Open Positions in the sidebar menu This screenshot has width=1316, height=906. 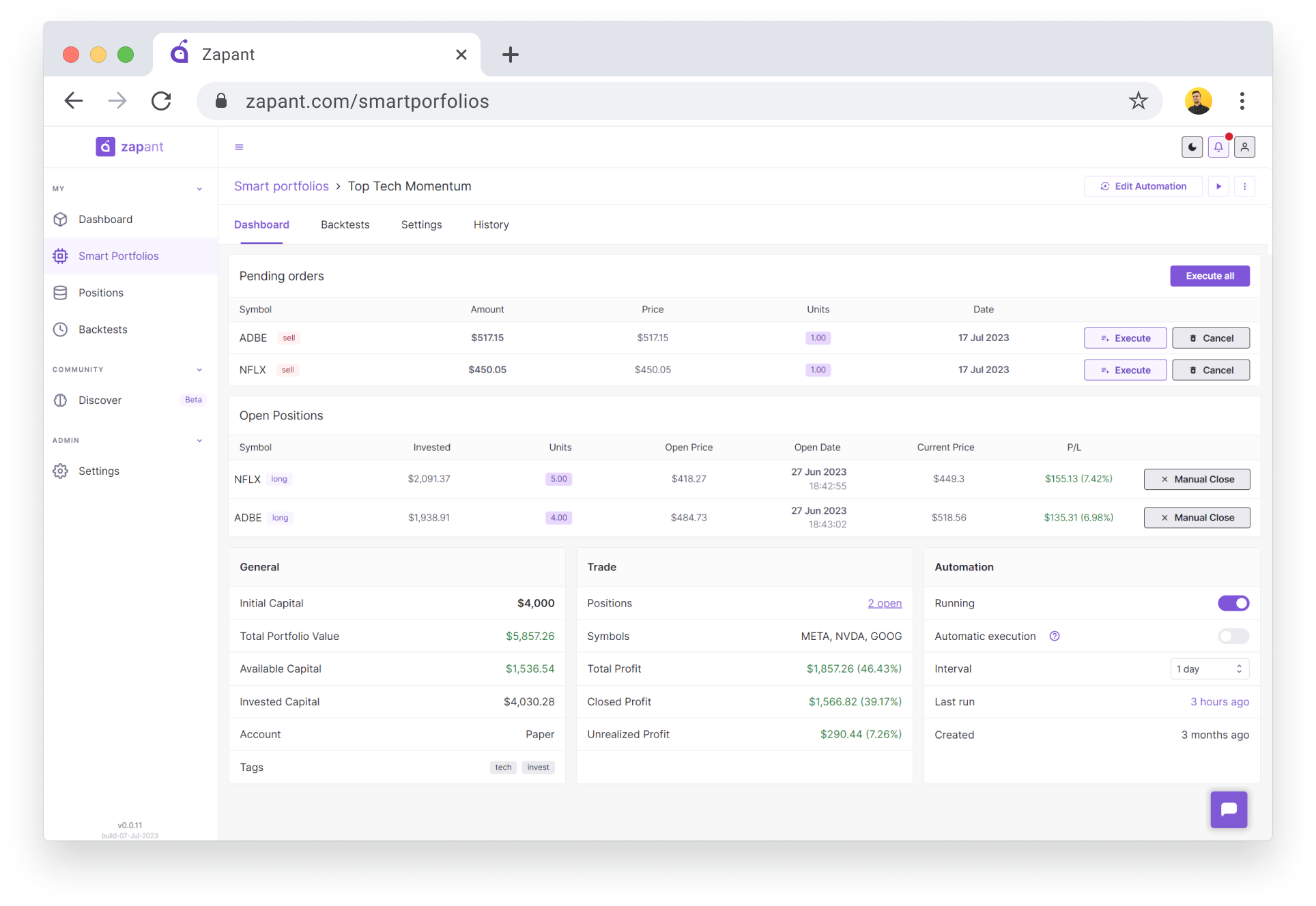pos(101,293)
